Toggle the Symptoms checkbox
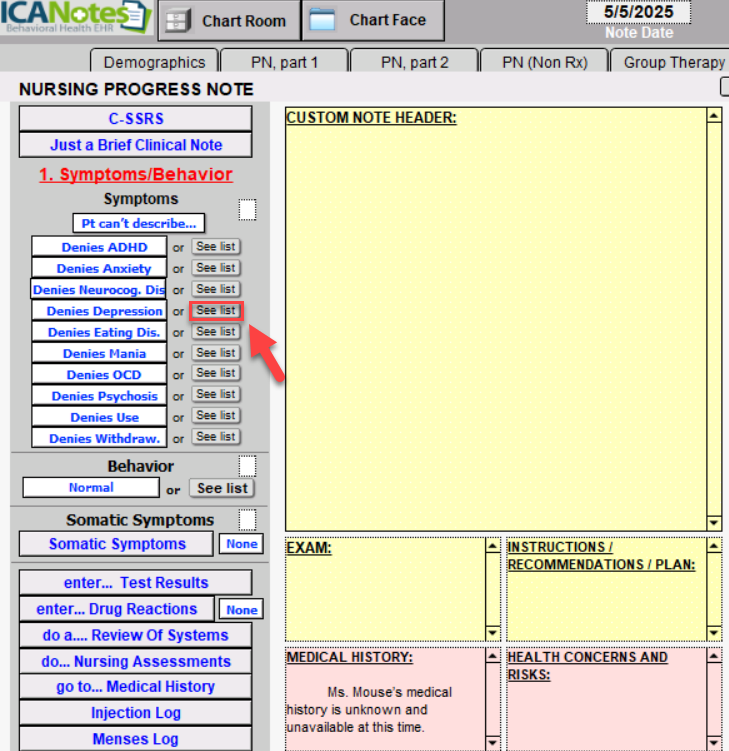 tap(247, 209)
